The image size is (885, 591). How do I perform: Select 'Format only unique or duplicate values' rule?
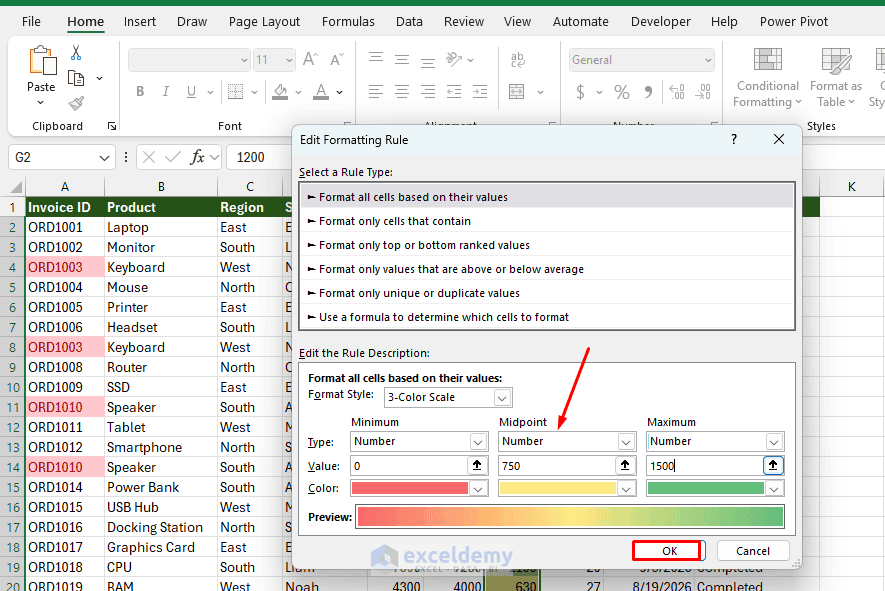coord(547,293)
